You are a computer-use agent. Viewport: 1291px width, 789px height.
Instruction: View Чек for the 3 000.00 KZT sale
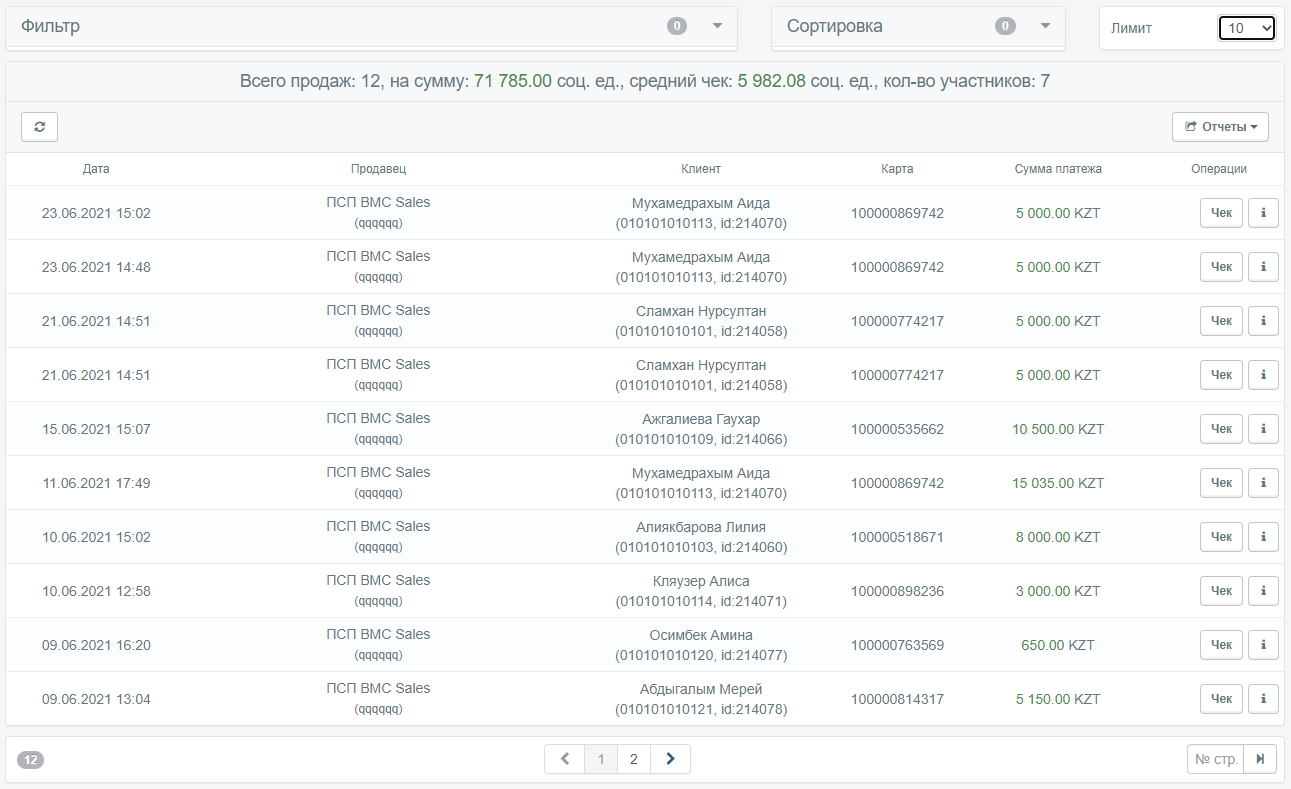pyautogui.click(x=1221, y=591)
